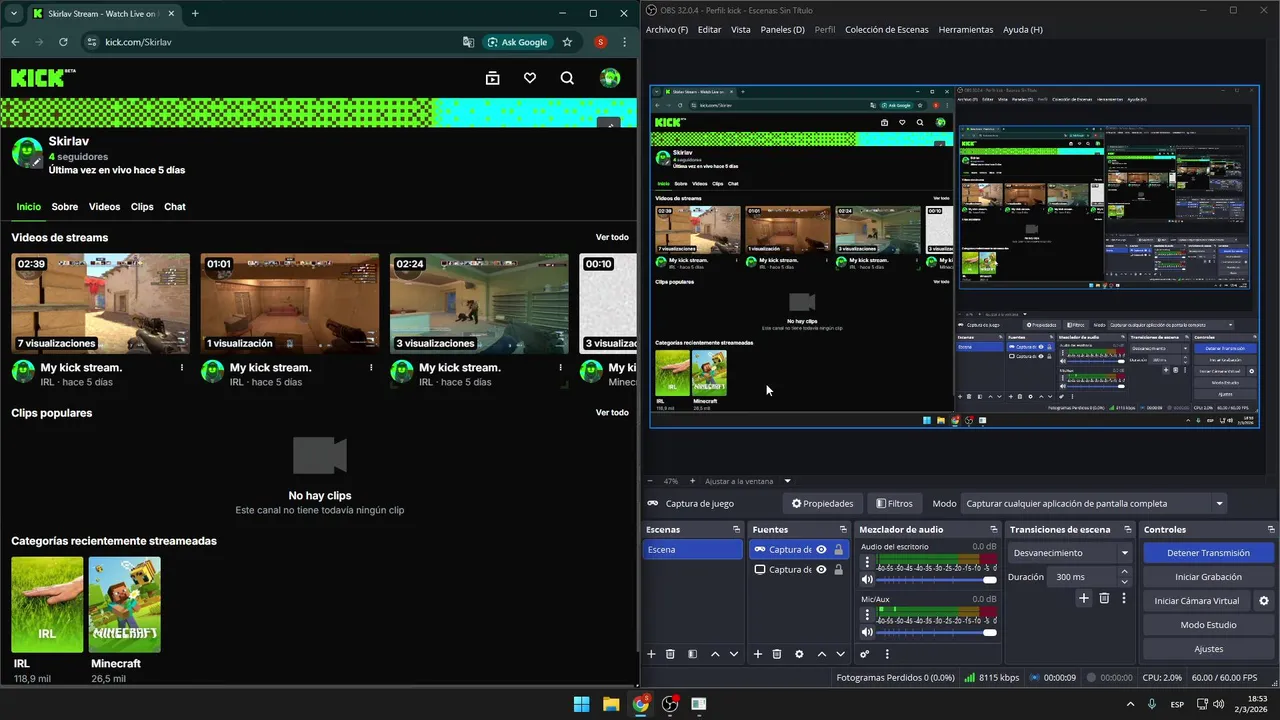This screenshot has width=1280, height=720.
Task: Open virtual camera settings gear
Action: (1264, 601)
